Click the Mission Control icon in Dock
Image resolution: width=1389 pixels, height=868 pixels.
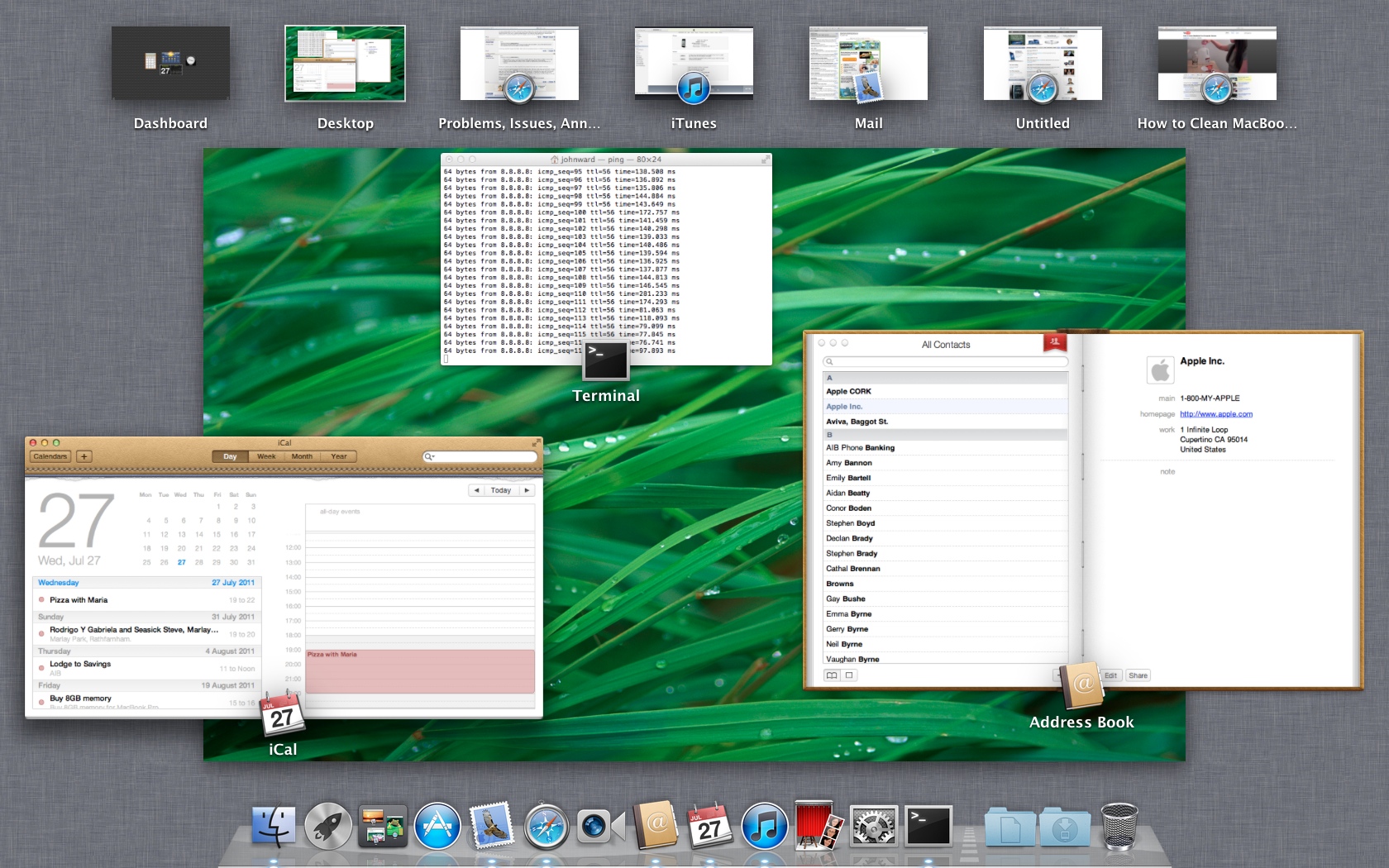click(x=382, y=827)
